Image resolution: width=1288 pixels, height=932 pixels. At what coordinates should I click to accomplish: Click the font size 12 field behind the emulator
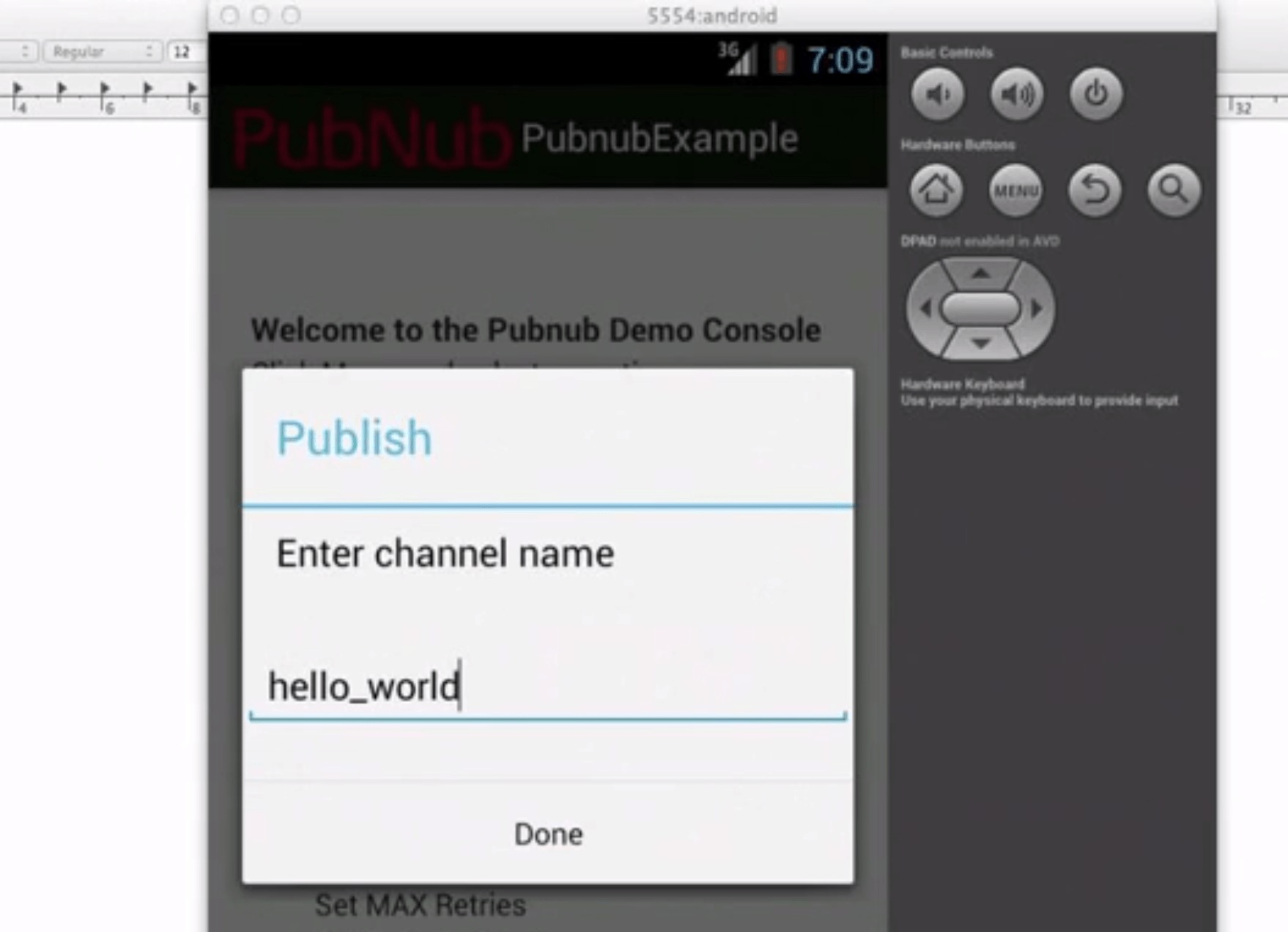186,52
